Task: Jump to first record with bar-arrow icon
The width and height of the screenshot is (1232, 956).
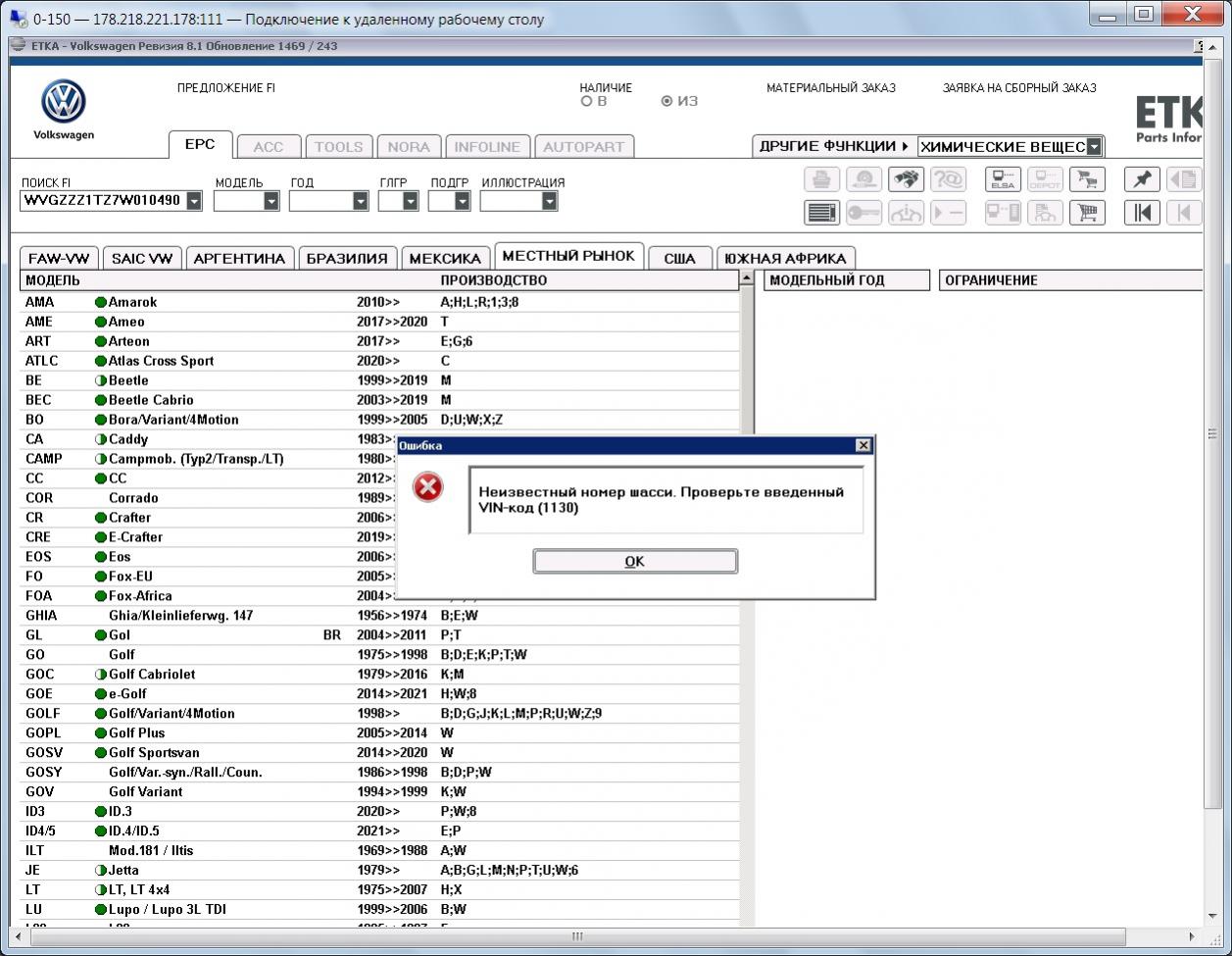Action: click(1142, 212)
